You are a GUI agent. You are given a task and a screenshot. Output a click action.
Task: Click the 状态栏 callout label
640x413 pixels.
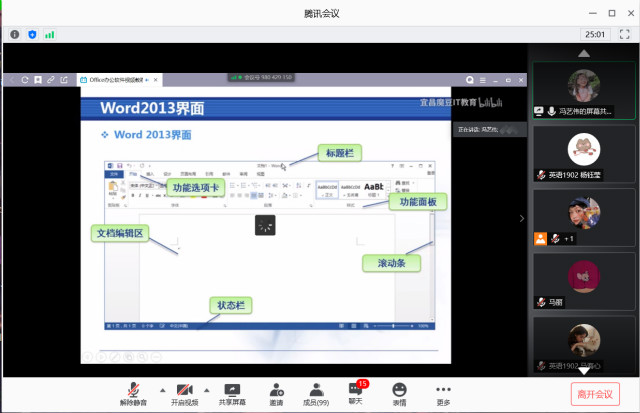pyautogui.click(x=231, y=305)
